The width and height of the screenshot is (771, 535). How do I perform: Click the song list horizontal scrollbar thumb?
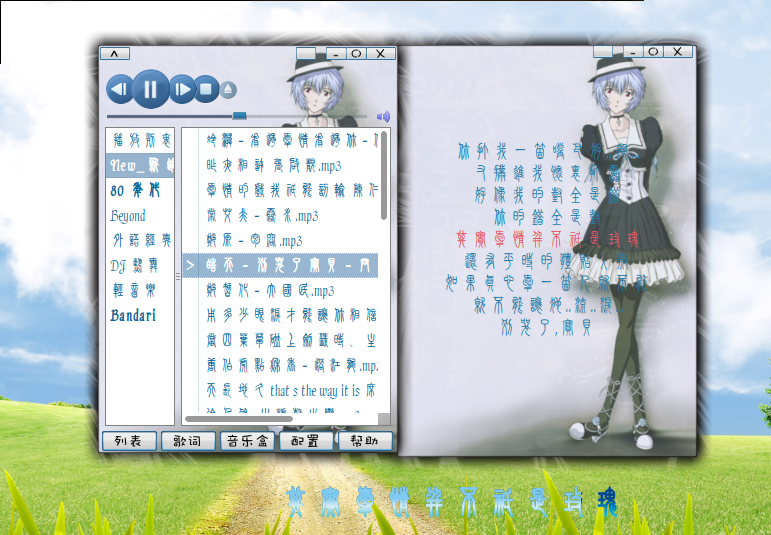pyautogui.click(x=239, y=419)
